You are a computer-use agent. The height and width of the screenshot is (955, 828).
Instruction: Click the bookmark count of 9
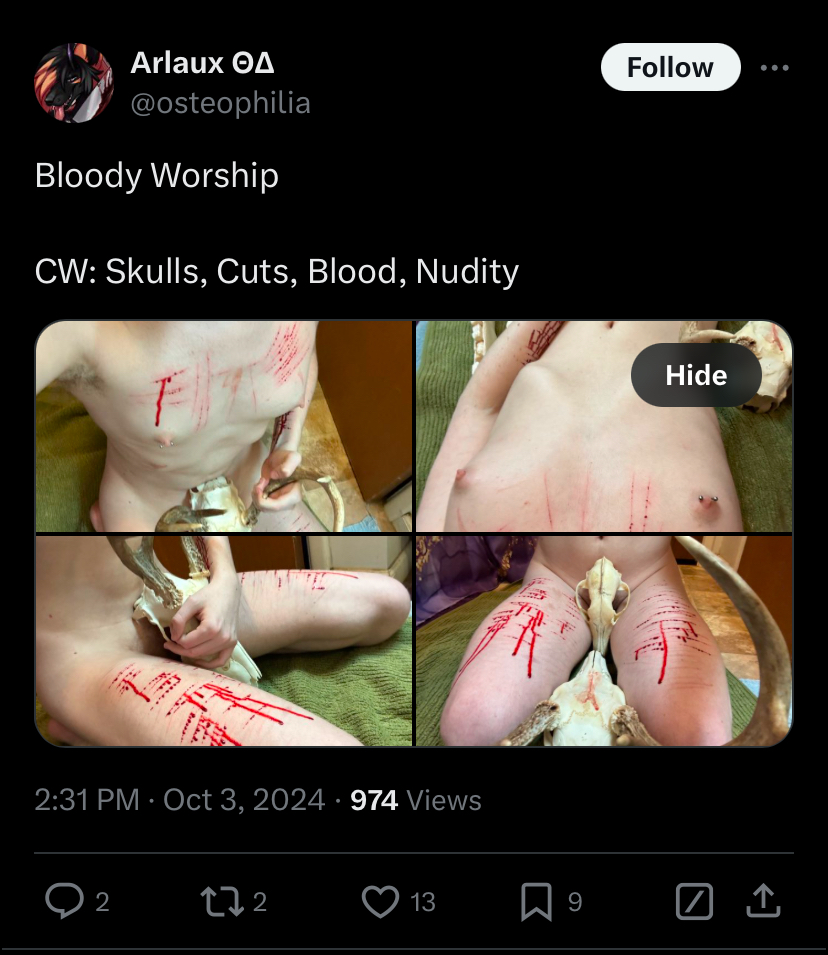pos(575,902)
